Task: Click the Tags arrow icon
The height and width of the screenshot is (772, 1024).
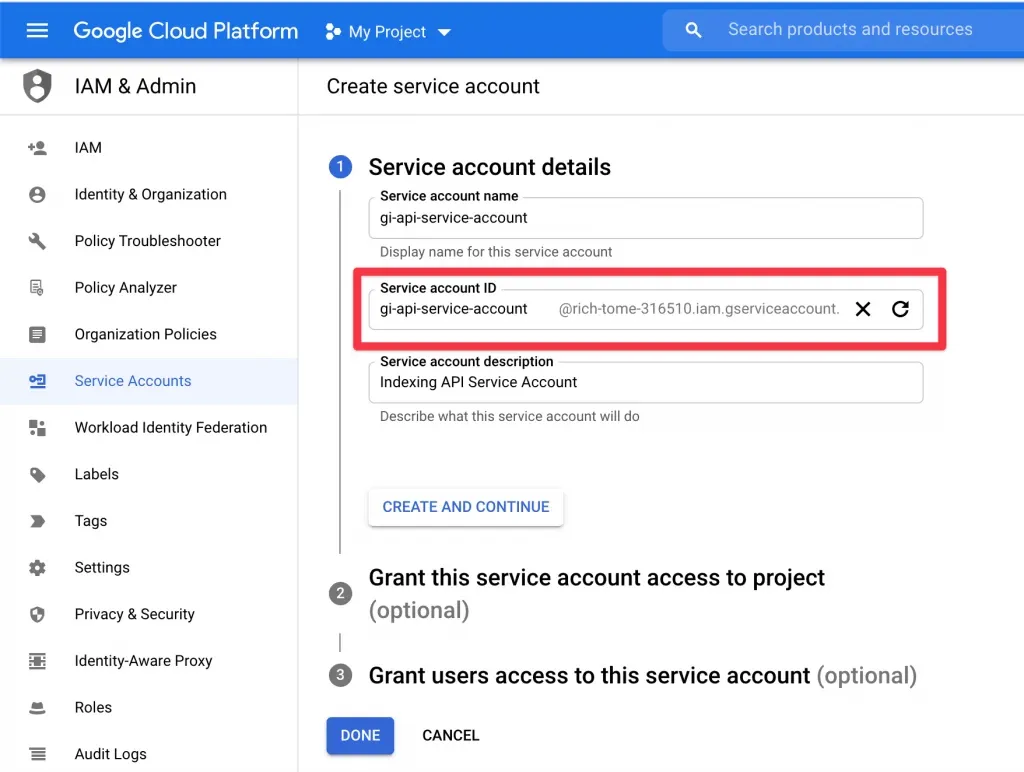Action: coord(37,521)
